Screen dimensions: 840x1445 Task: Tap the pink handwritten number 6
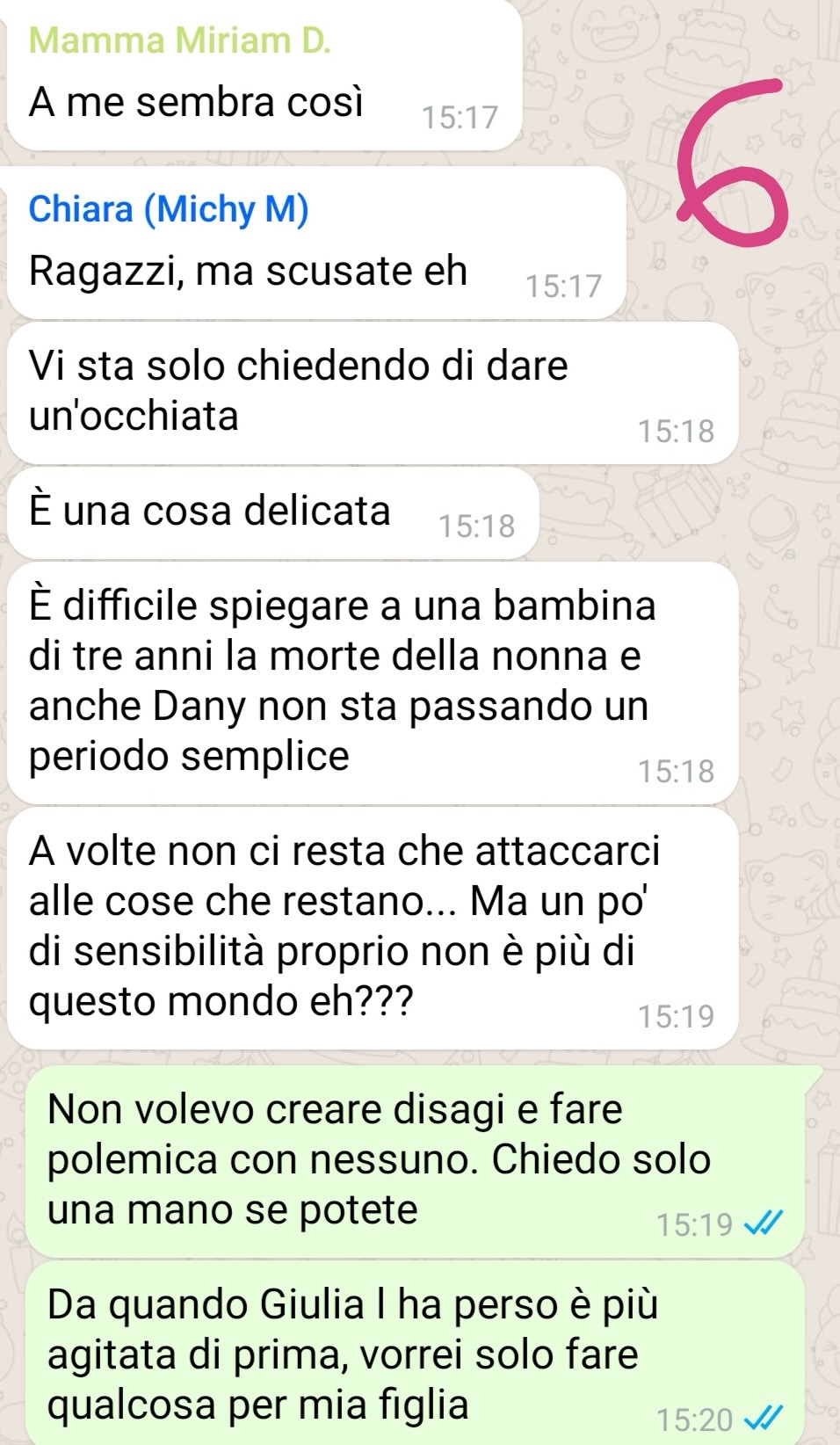tap(730, 163)
